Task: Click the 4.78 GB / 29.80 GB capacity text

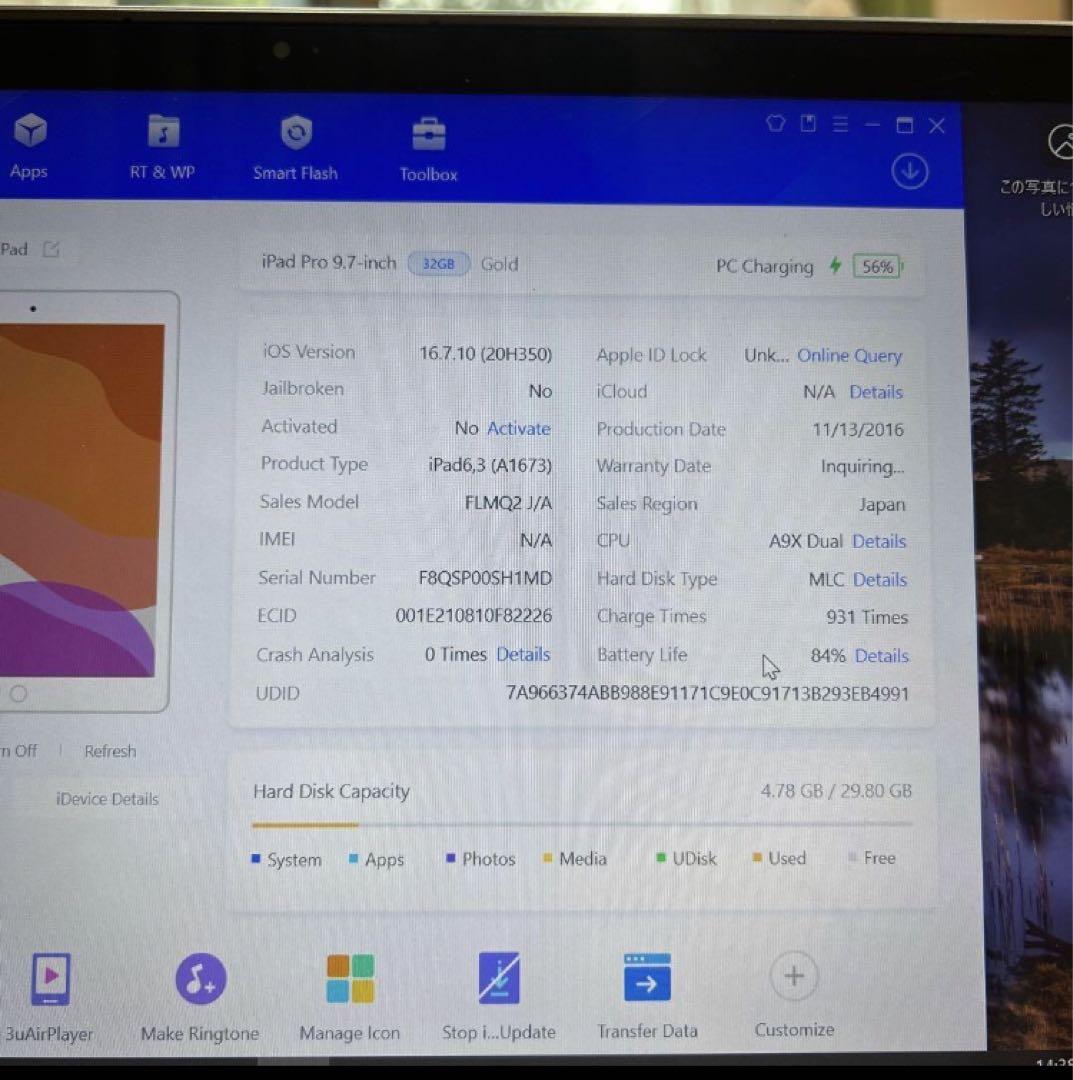Action: pyautogui.click(x=836, y=791)
